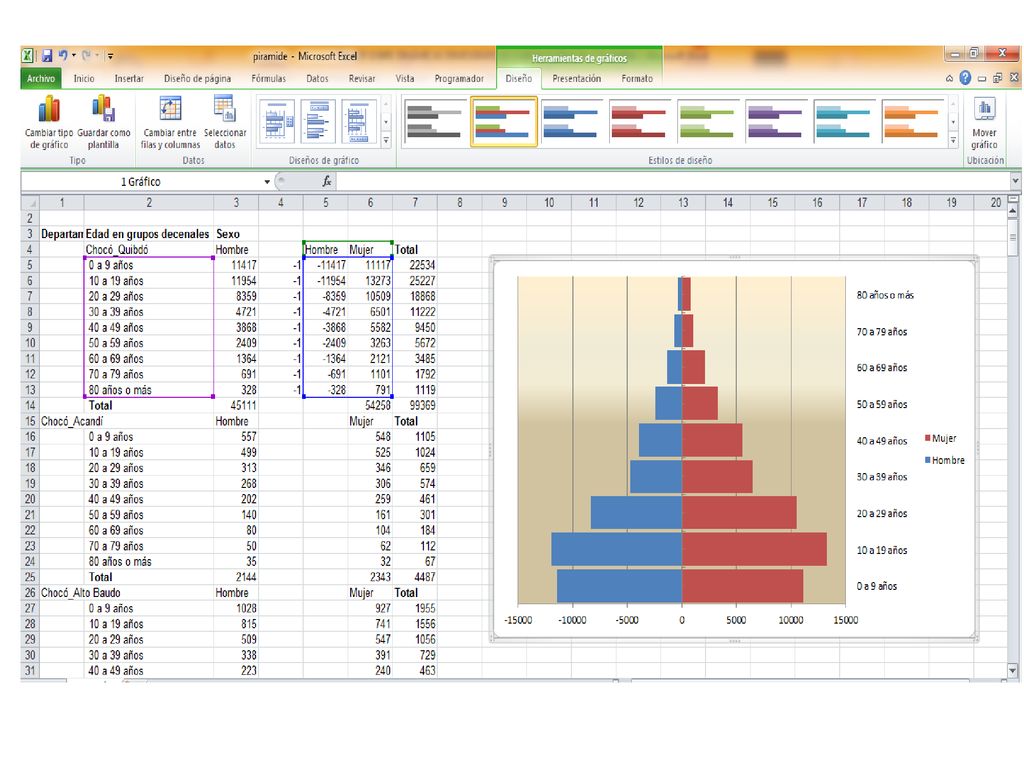
Task: Minimize the ribbon with caret icon
Action: coord(950,79)
